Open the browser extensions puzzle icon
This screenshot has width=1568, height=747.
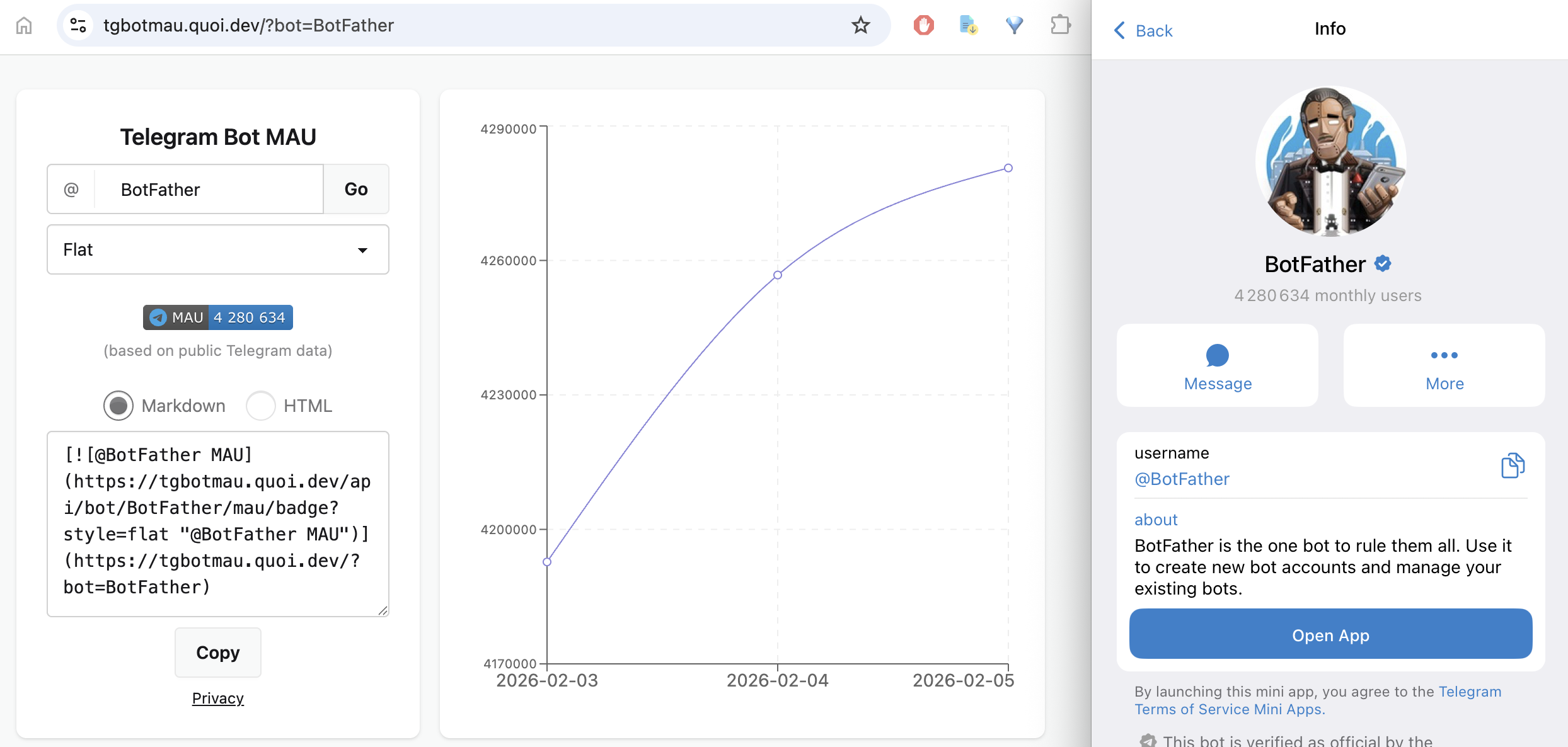1061,26
